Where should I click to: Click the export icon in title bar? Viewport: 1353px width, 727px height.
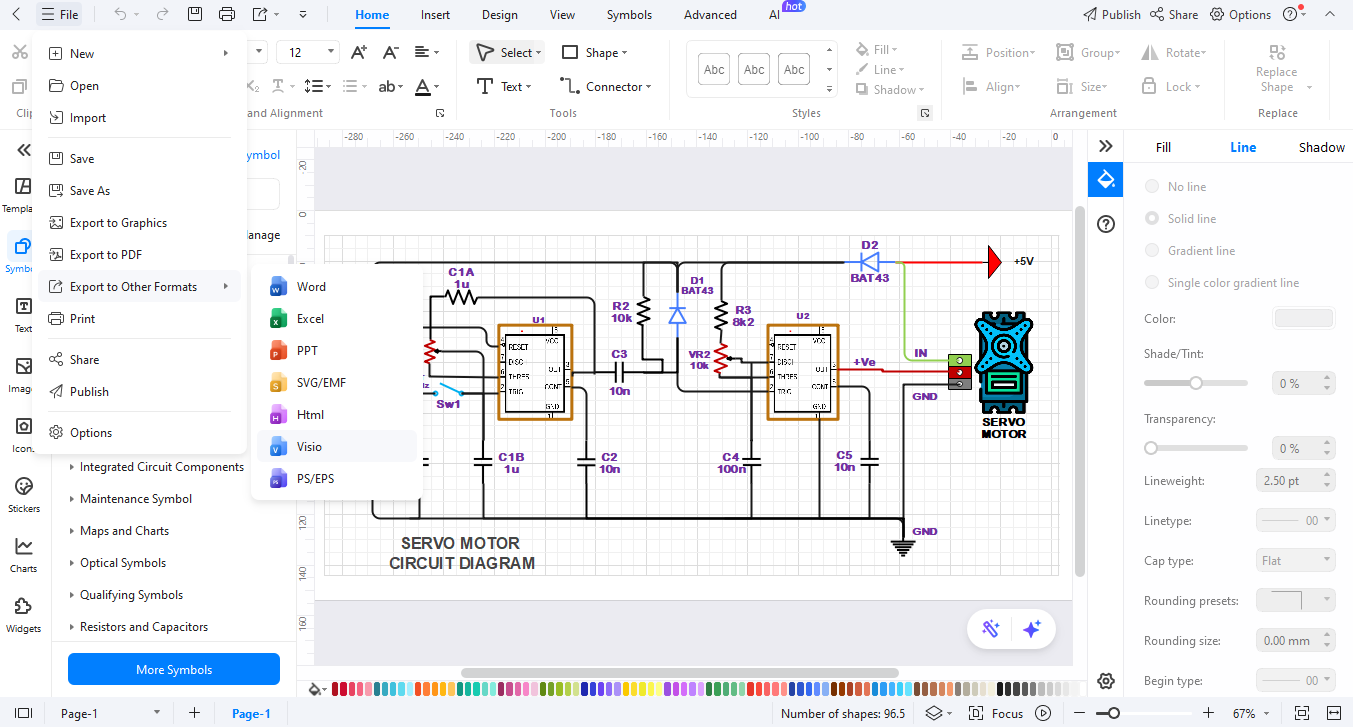pyautogui.click(x=260, y=14)
